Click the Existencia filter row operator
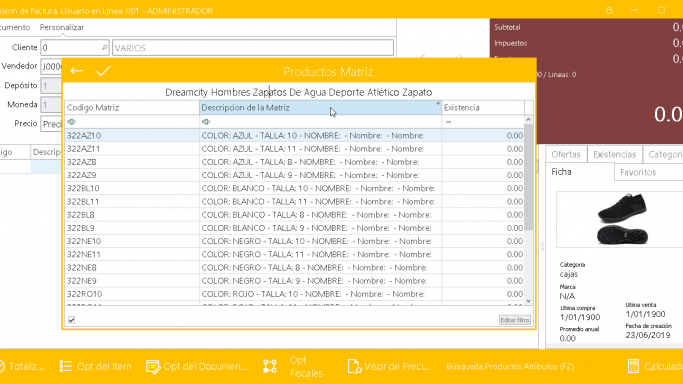 (449, 122)
